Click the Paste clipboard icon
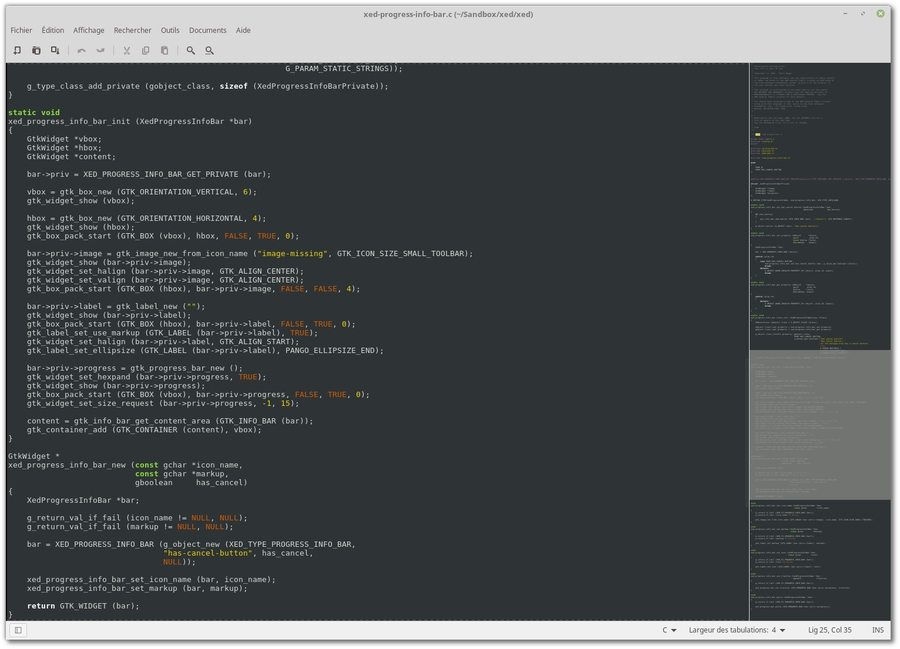Image resolution: width=900 pixels, height=649 pixels. [164, 50]
